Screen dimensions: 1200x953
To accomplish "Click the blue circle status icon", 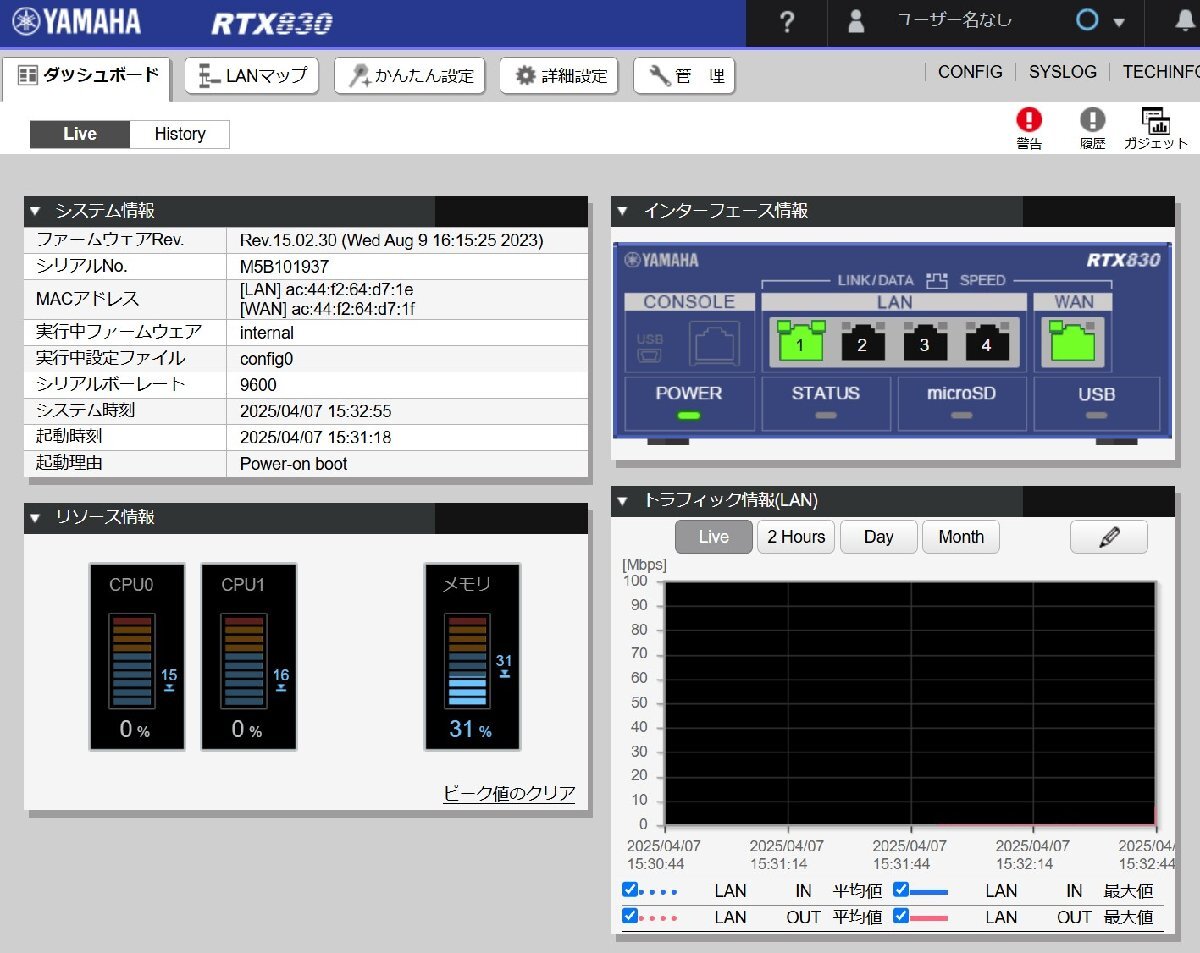I will point(1087,21).
